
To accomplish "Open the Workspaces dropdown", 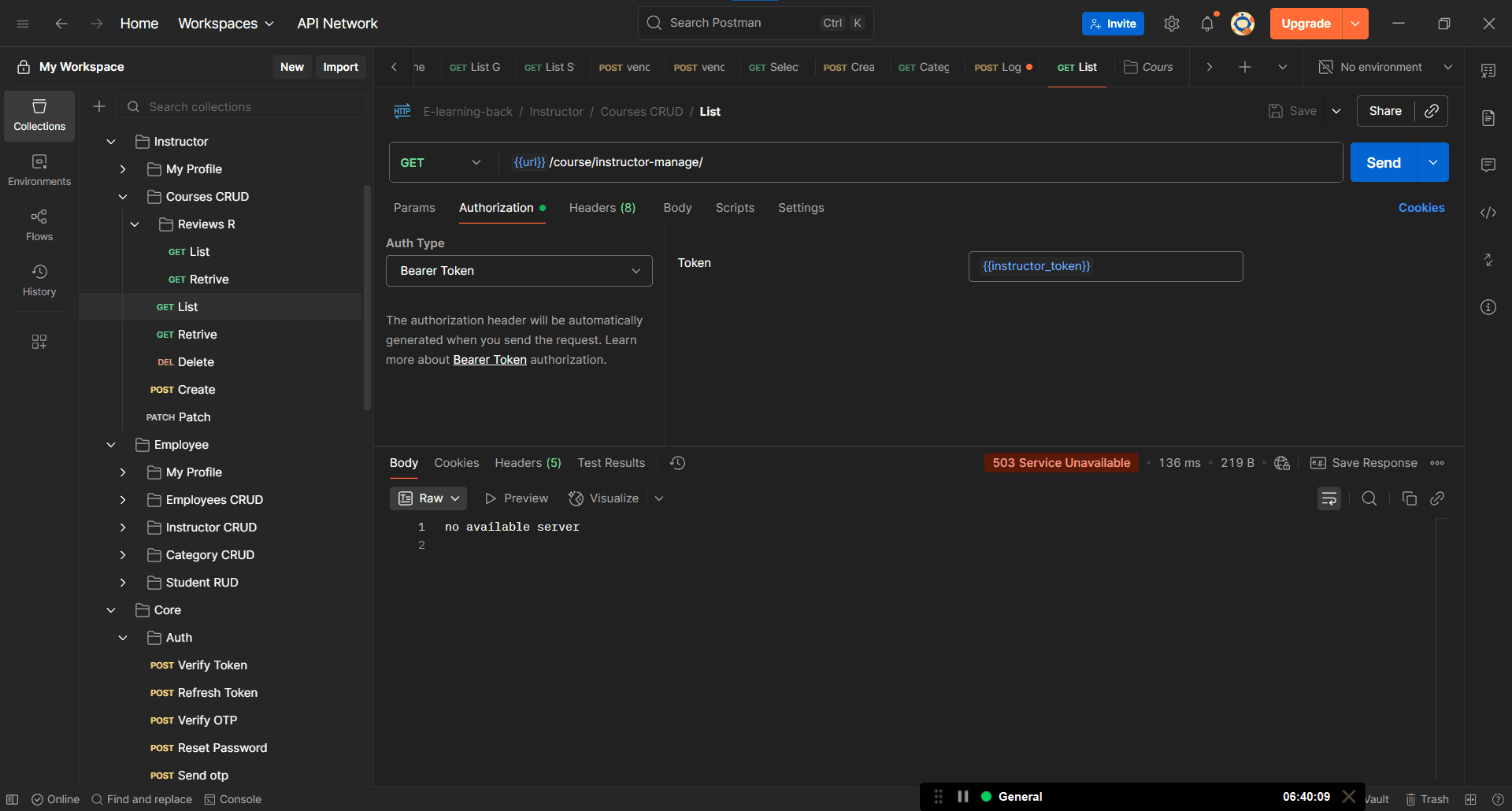I will click(226, 24).
